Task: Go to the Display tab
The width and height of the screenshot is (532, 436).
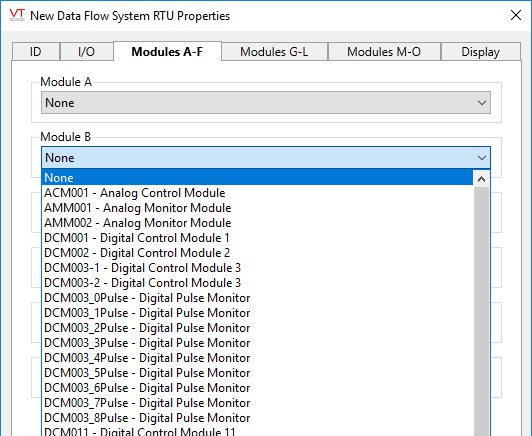Action: pos(480,52)
